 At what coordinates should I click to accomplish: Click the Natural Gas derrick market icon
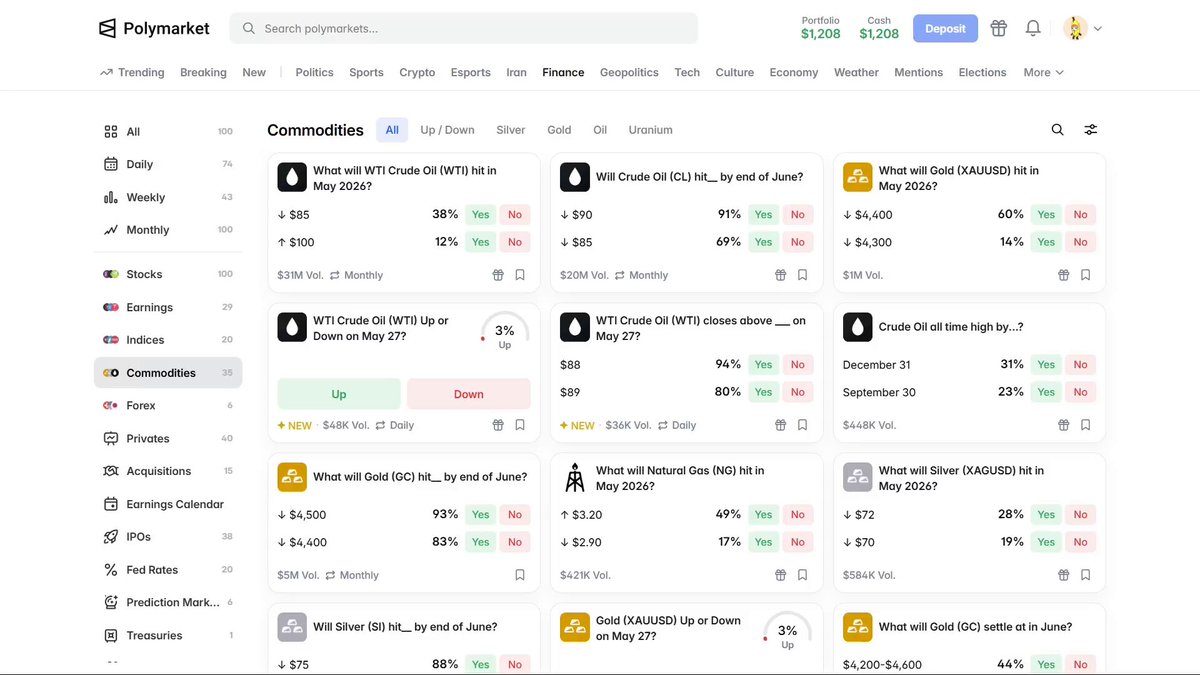coord(574,477)
